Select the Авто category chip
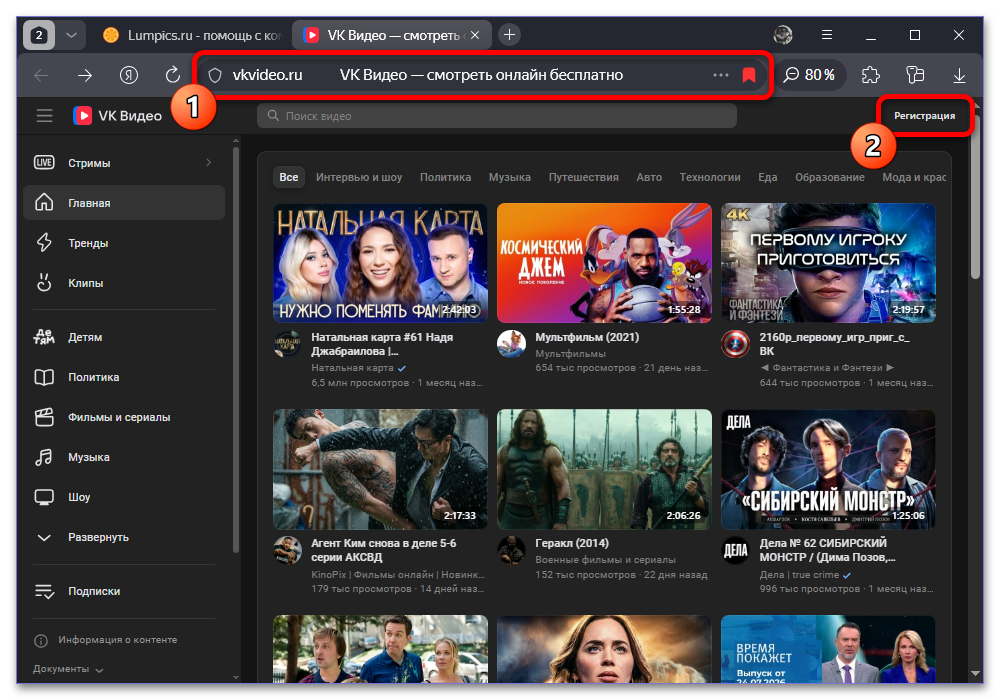 pos(649,177)
